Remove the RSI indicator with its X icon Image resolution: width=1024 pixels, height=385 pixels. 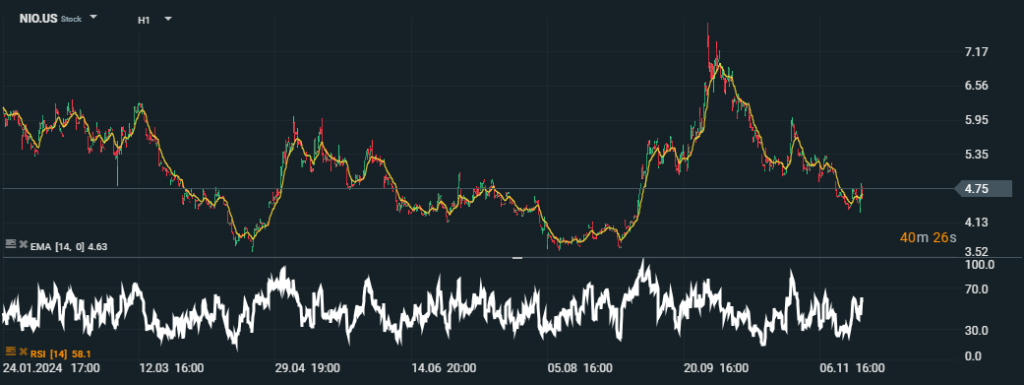(x=23, y=352)
